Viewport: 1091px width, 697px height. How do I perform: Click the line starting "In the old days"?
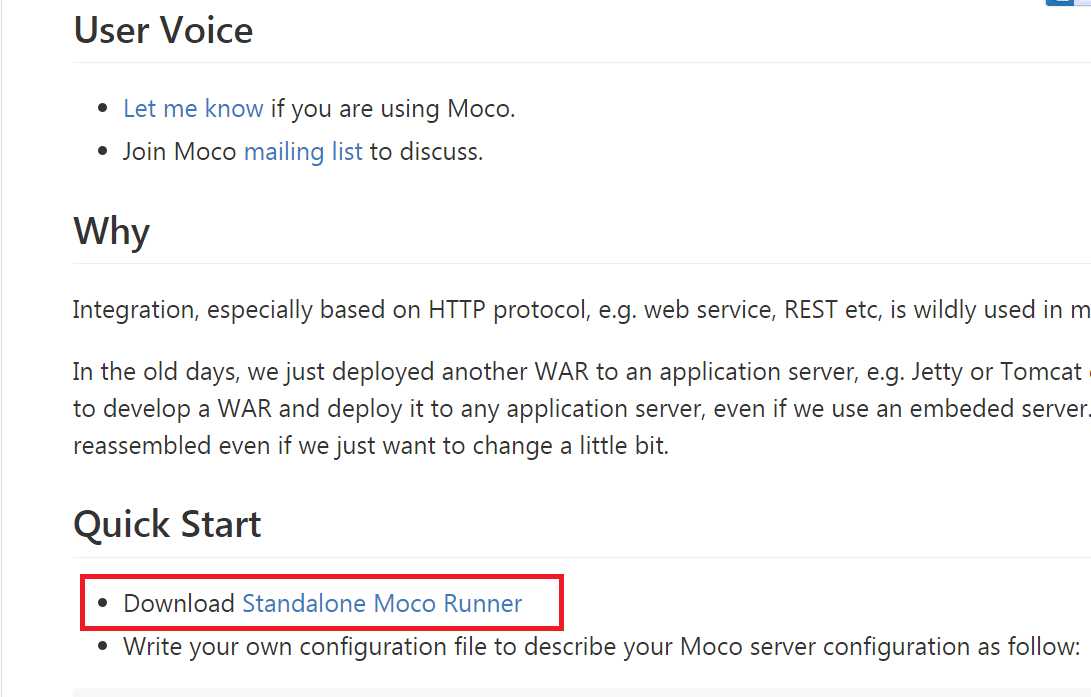[581, 372]
